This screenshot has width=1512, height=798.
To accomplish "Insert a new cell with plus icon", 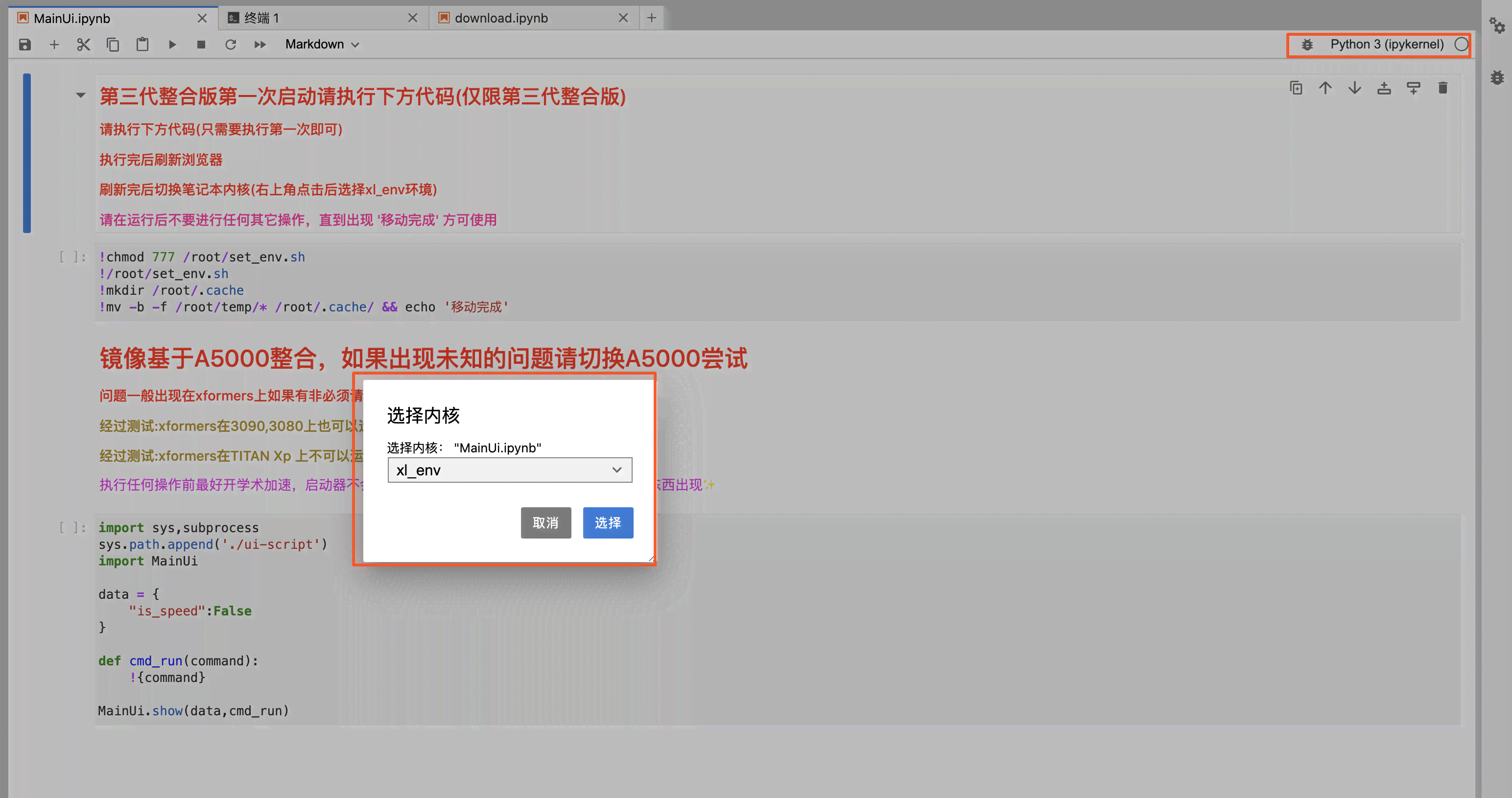I will 54,45.
